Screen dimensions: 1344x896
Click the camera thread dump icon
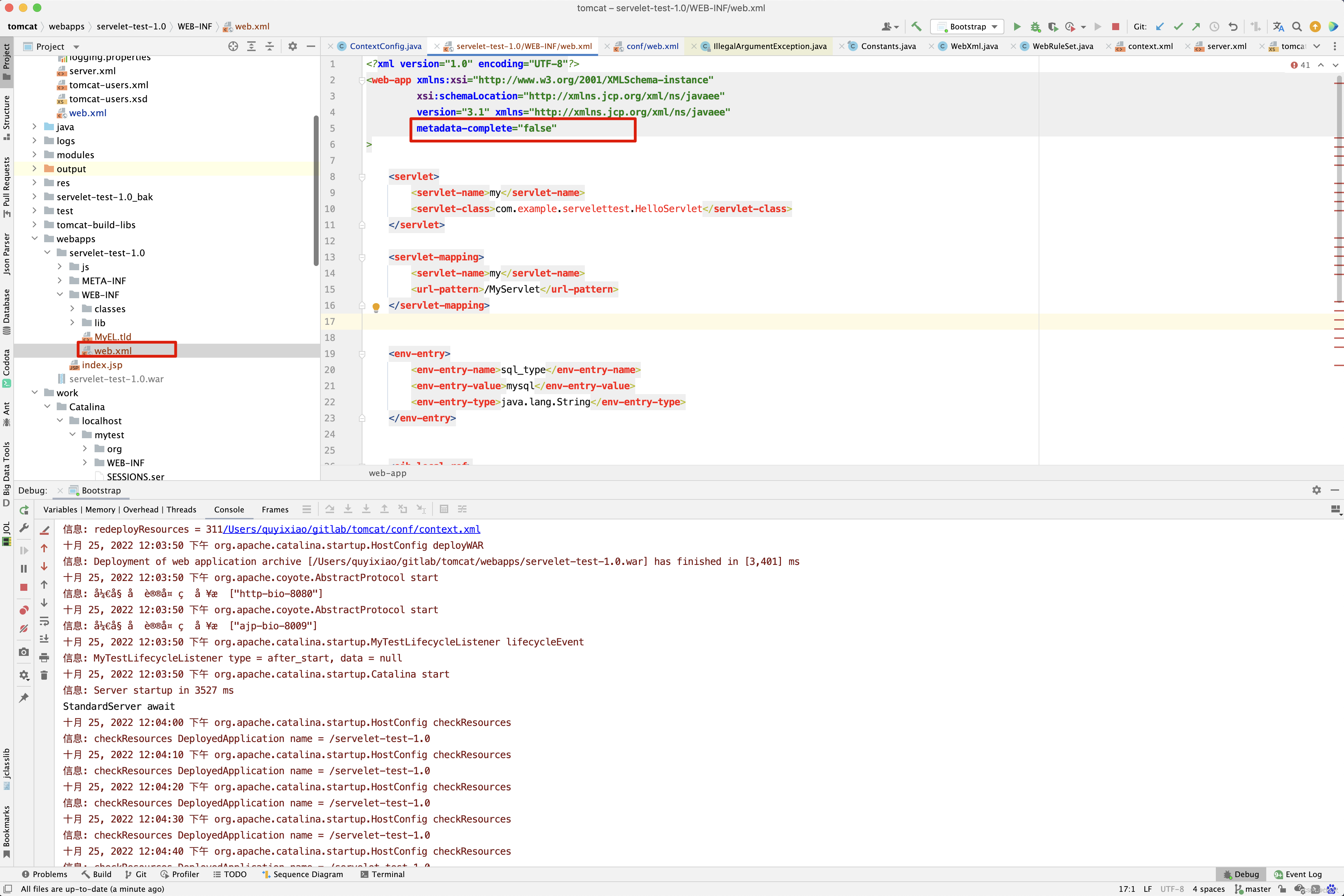tap(24, 652)
